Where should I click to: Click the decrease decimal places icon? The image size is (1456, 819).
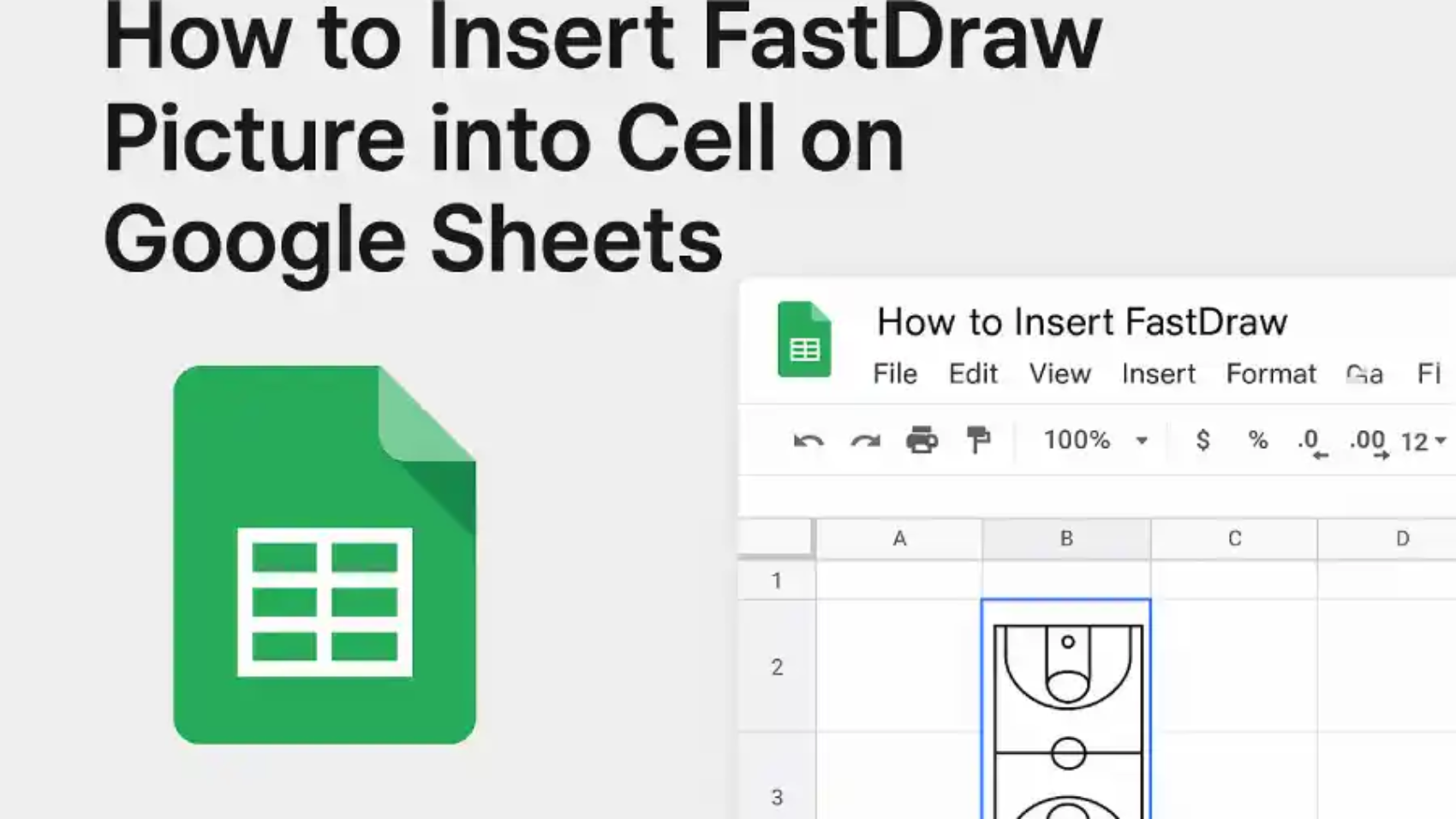coord(1311,442)
